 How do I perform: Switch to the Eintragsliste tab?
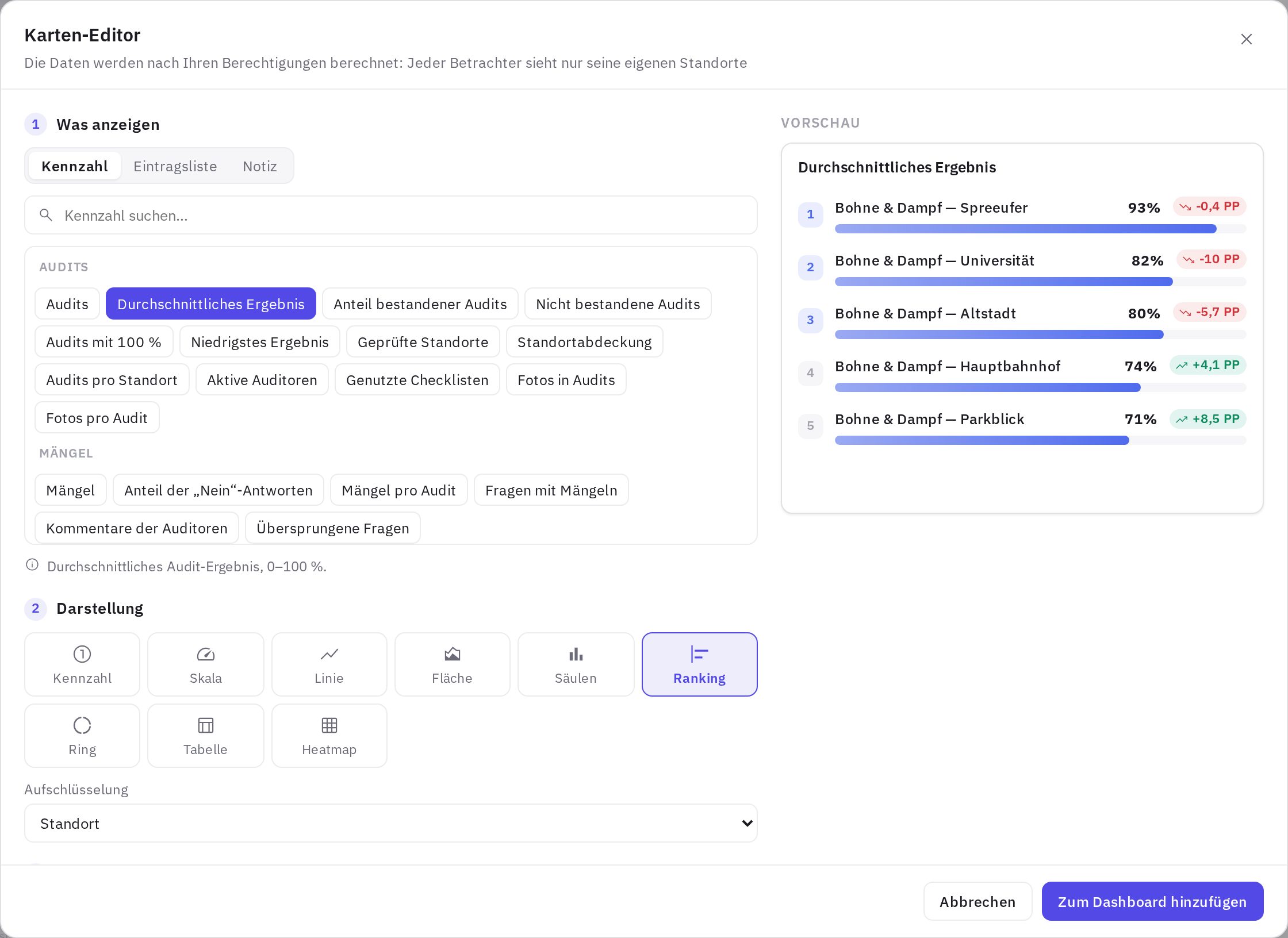tap(175, 166)
